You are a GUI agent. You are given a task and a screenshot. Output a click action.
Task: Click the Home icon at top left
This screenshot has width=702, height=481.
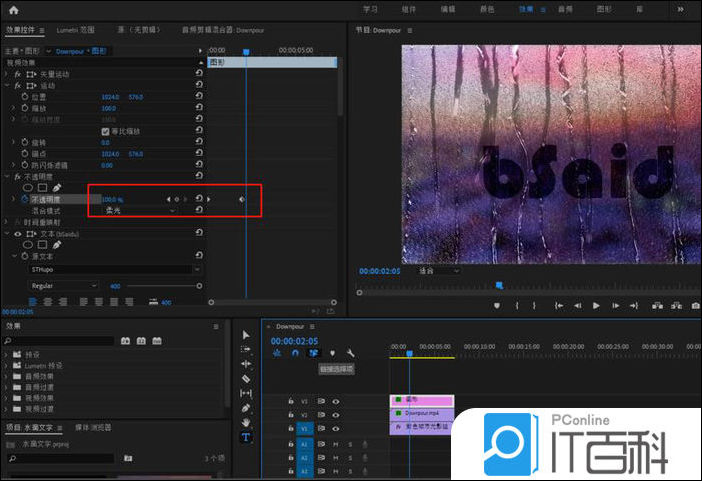point(13,9)
